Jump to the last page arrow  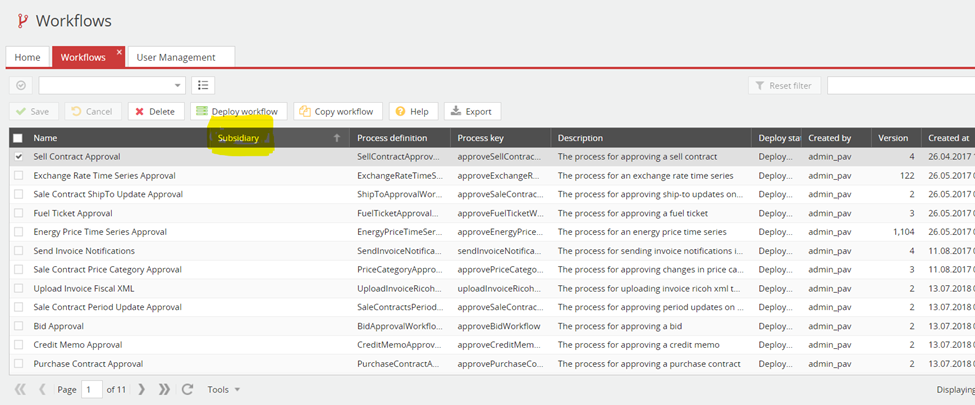pos(164,389)
